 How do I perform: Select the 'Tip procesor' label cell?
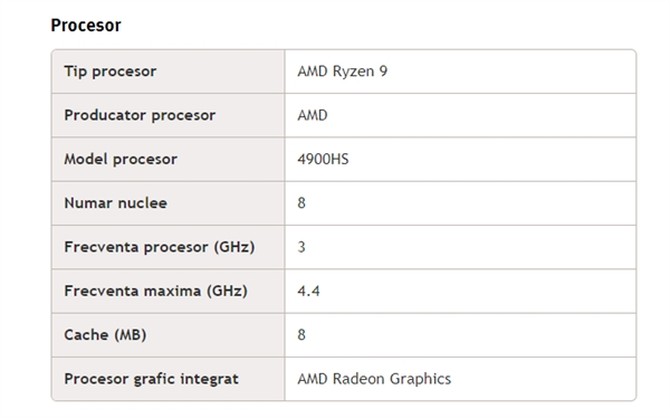click(110, 71)
